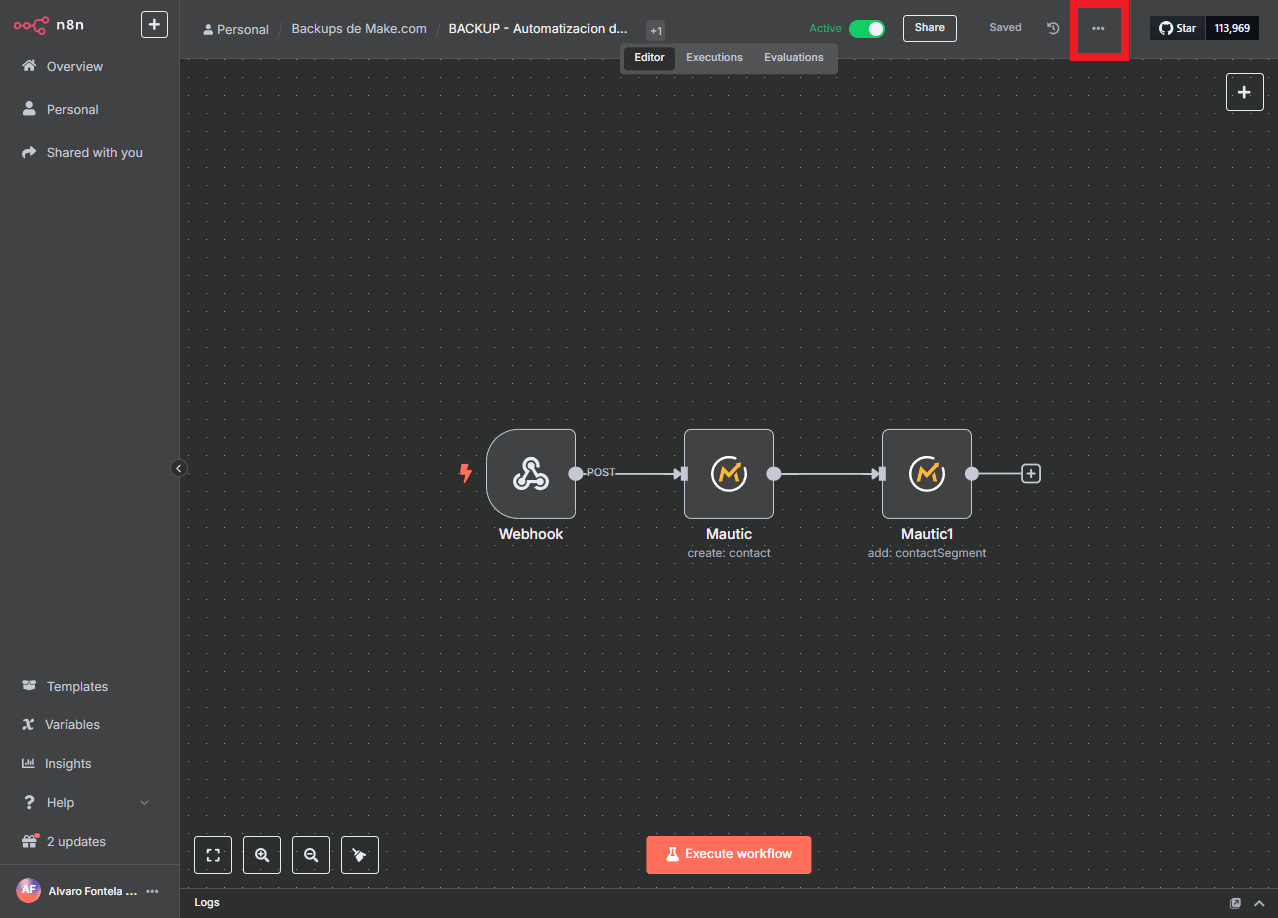
Task: Click the POST connection label
Action: pos(601,472)
